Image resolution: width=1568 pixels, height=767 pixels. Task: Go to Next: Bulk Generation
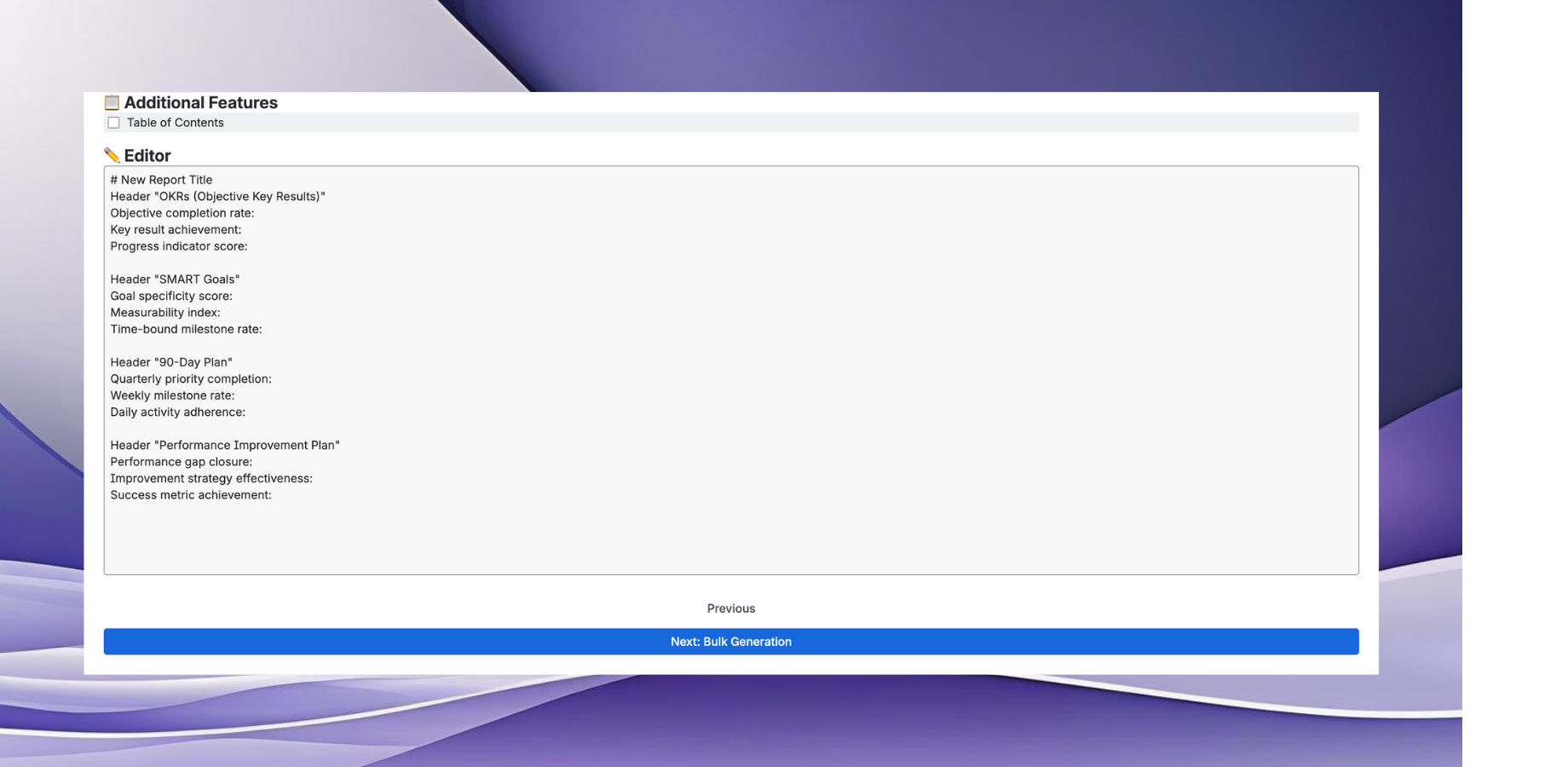pyautogui.click(x=730, y=642)
